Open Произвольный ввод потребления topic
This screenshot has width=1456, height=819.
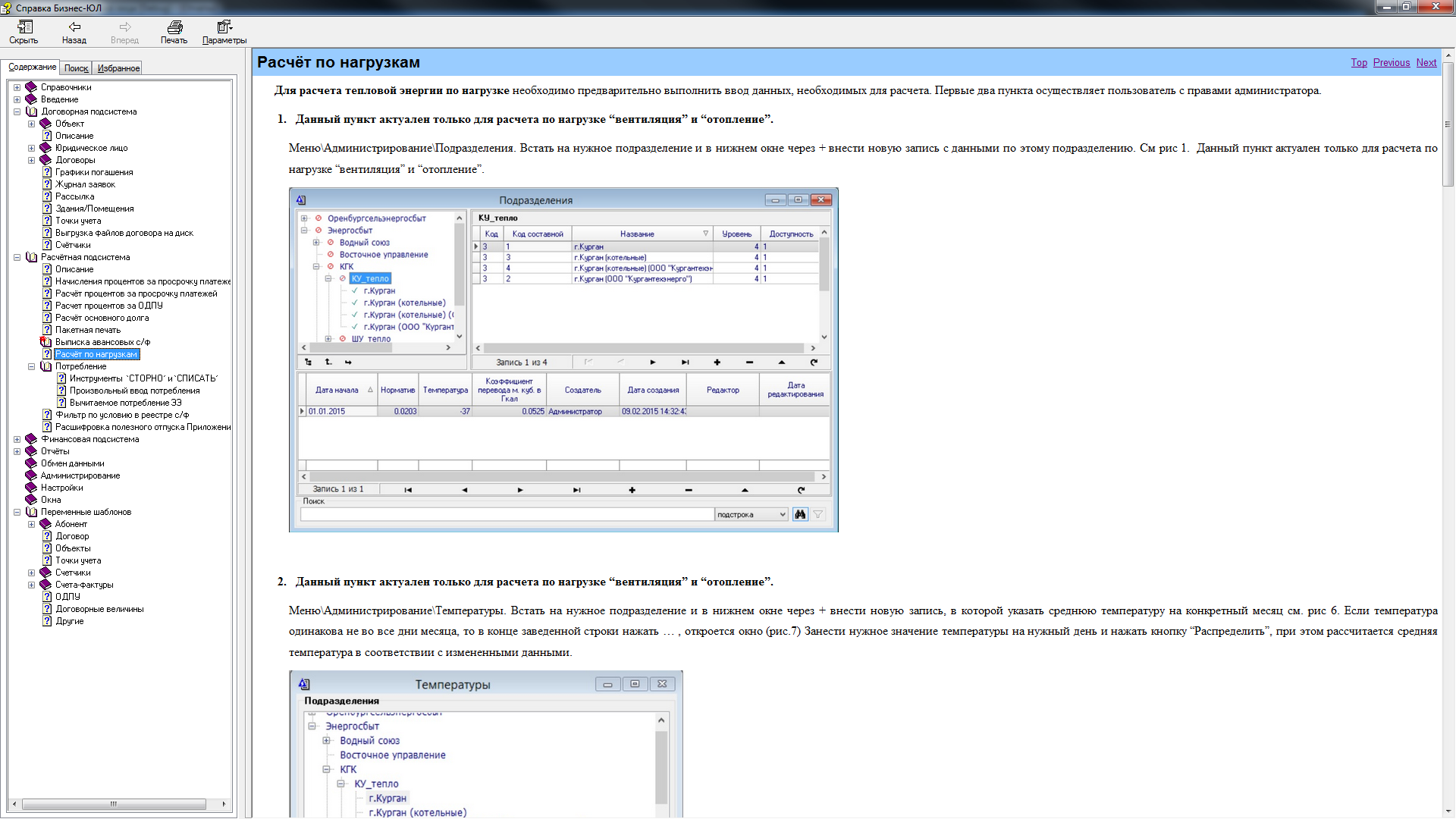click(x=134, y=391)
